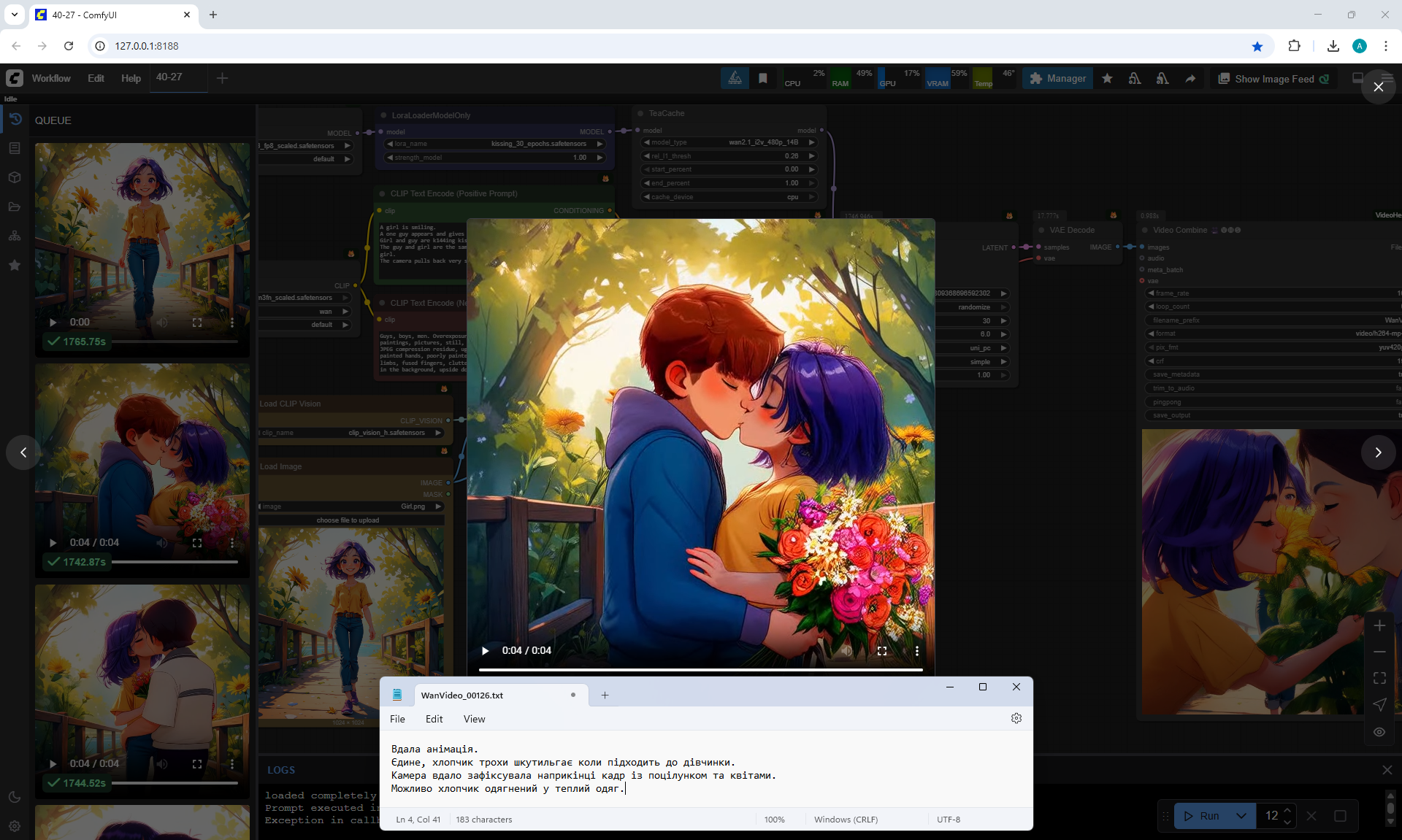Click the enlarged video's progress bar
This screenshot has width=1402, height=840.
click(700, 669)
